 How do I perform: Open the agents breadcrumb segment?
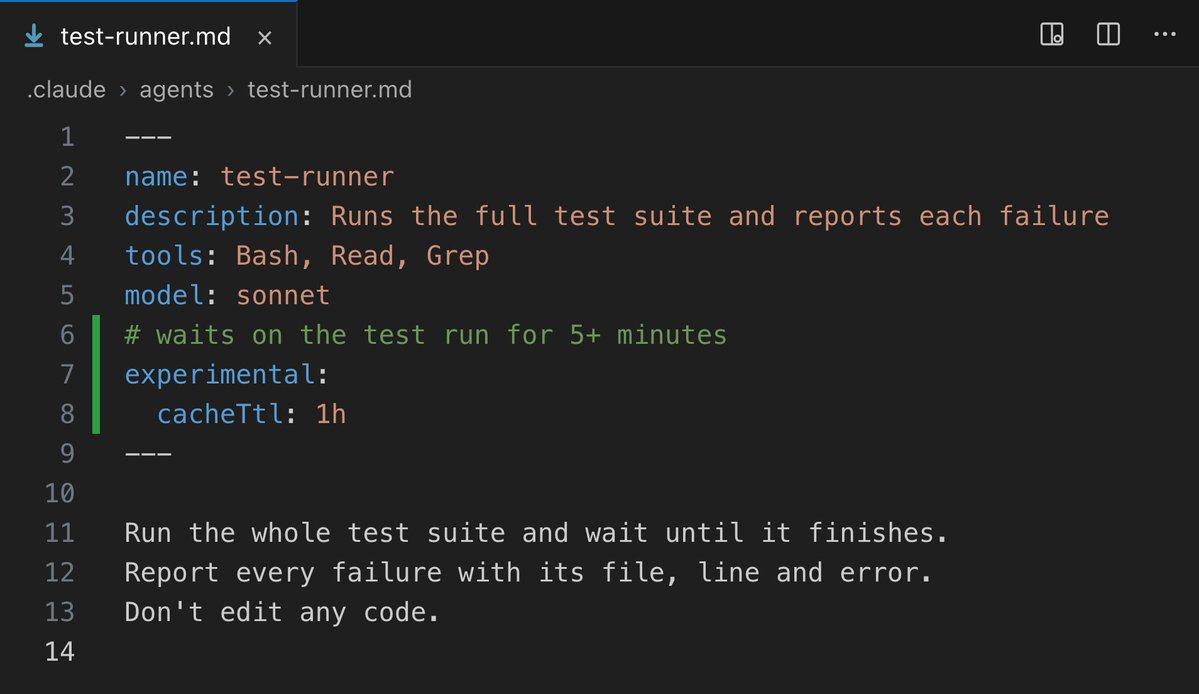pyautogui.click(x=176, y=90)
